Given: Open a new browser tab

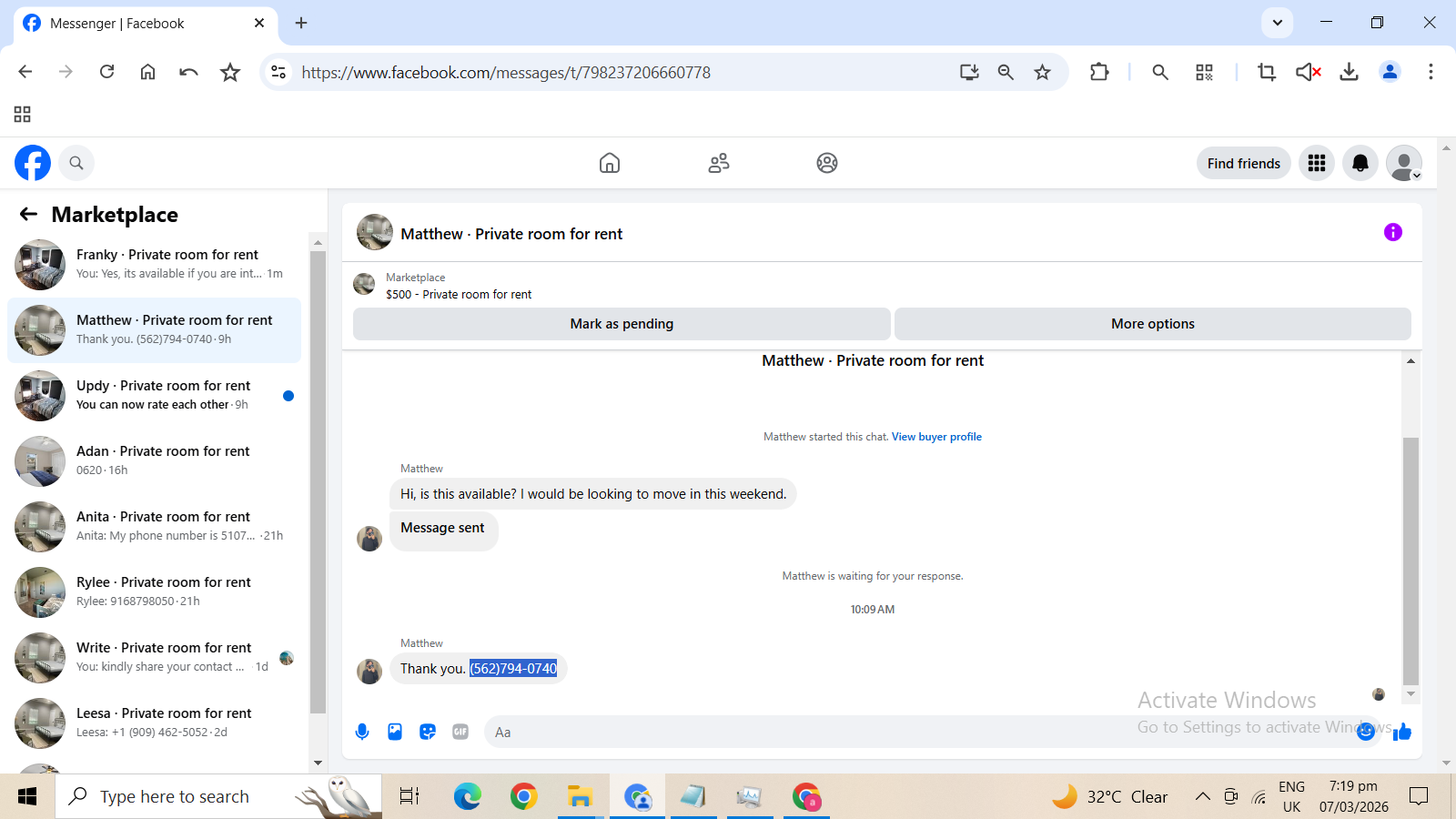Looking at the screenshot, I should (x=301, y=23).
